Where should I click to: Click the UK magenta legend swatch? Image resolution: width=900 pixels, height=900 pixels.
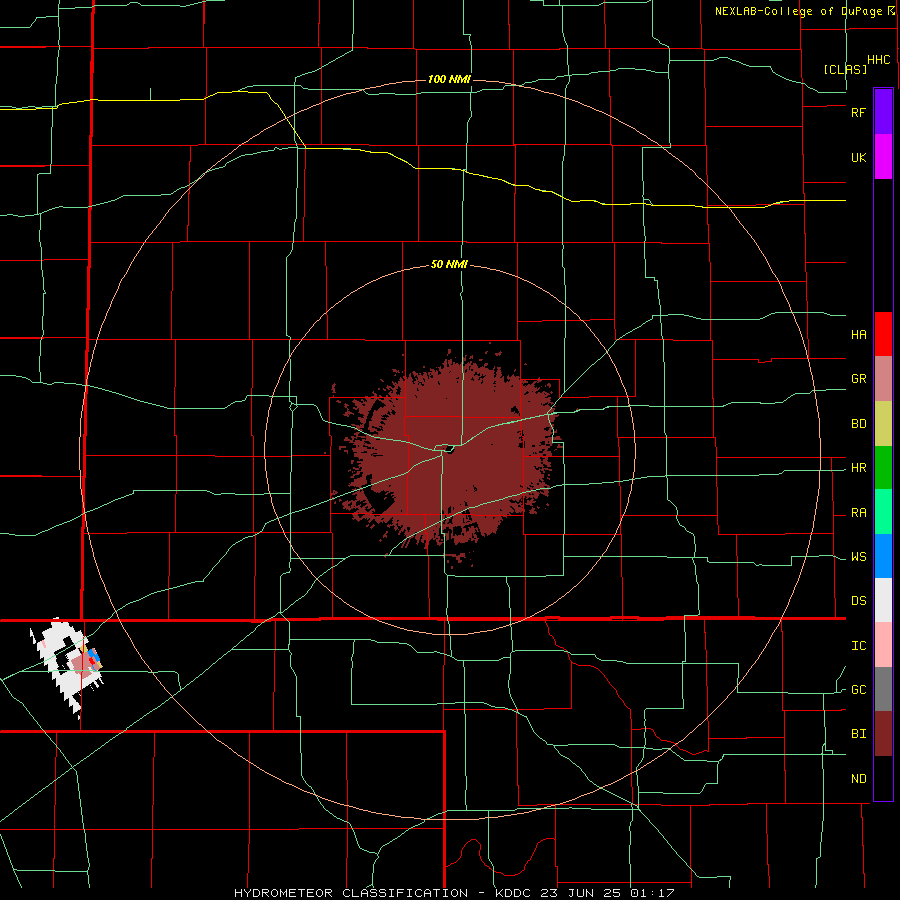tap(883, 156)
